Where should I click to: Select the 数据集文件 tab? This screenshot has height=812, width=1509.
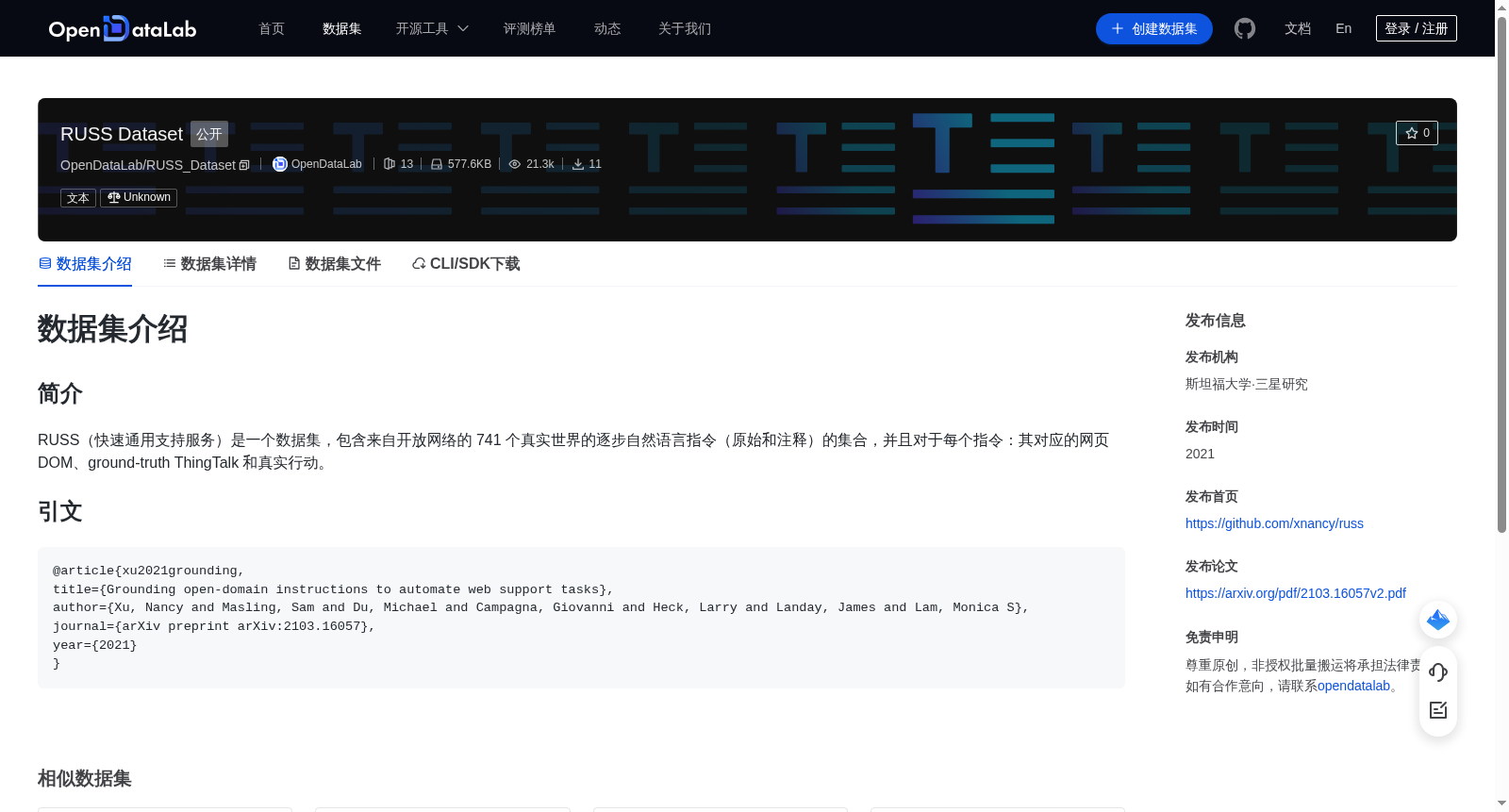(334, 264)
